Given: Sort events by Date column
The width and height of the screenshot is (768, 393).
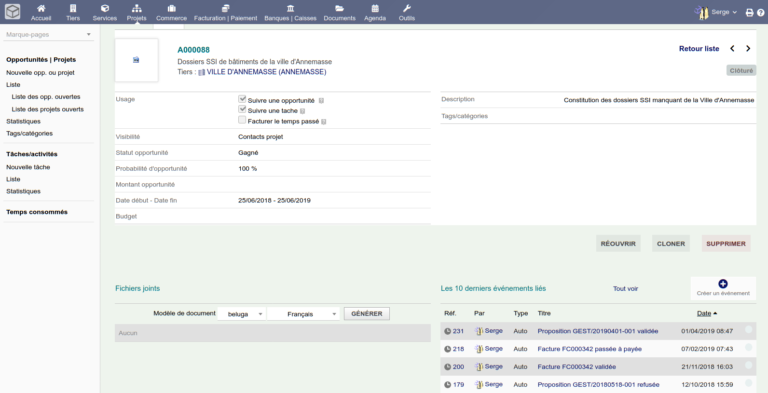Looking at the screenshot, I should pyautogui.click(x=704, y=313).
